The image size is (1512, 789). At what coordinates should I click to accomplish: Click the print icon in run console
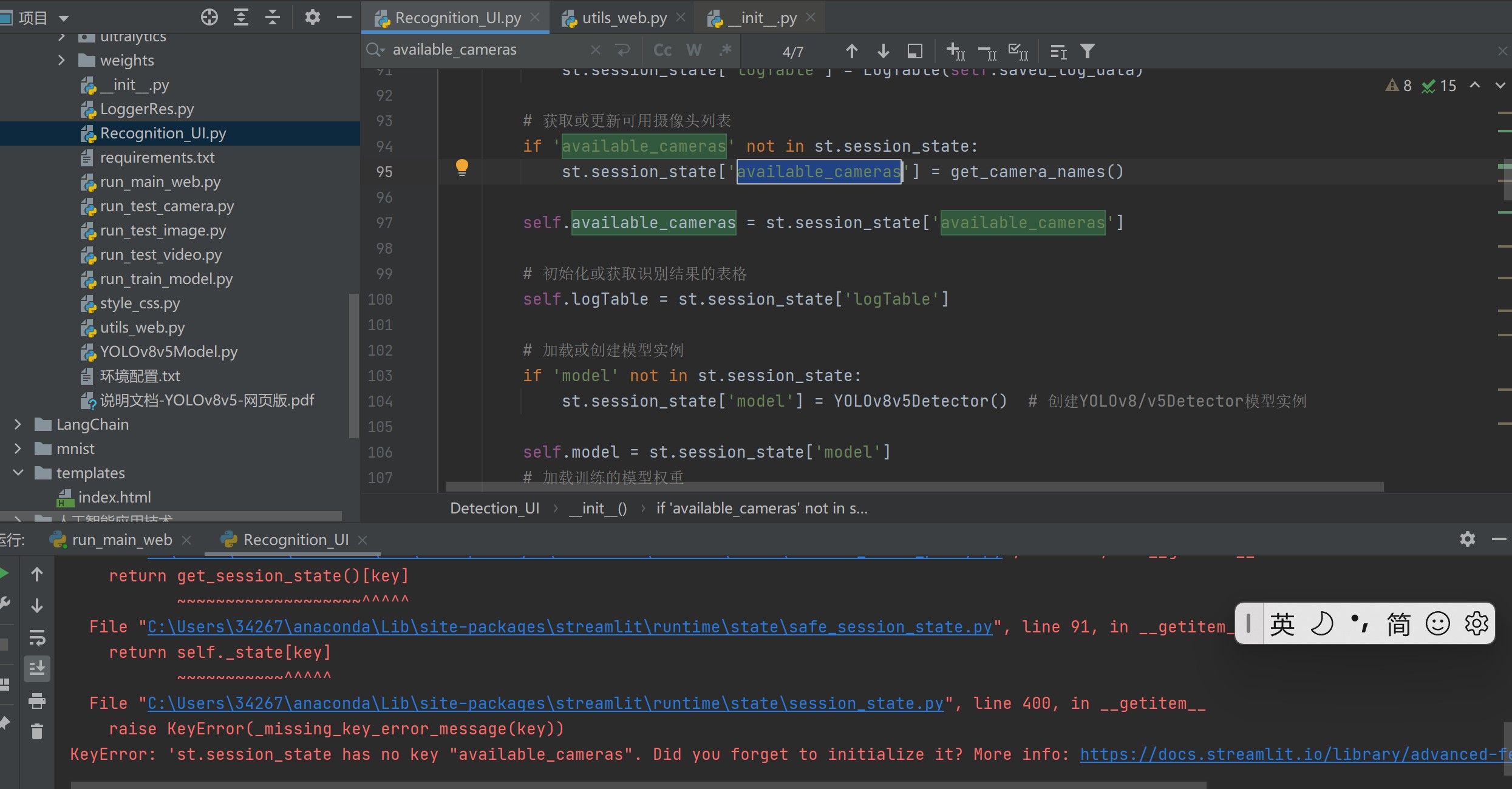(x=37, y=701)
